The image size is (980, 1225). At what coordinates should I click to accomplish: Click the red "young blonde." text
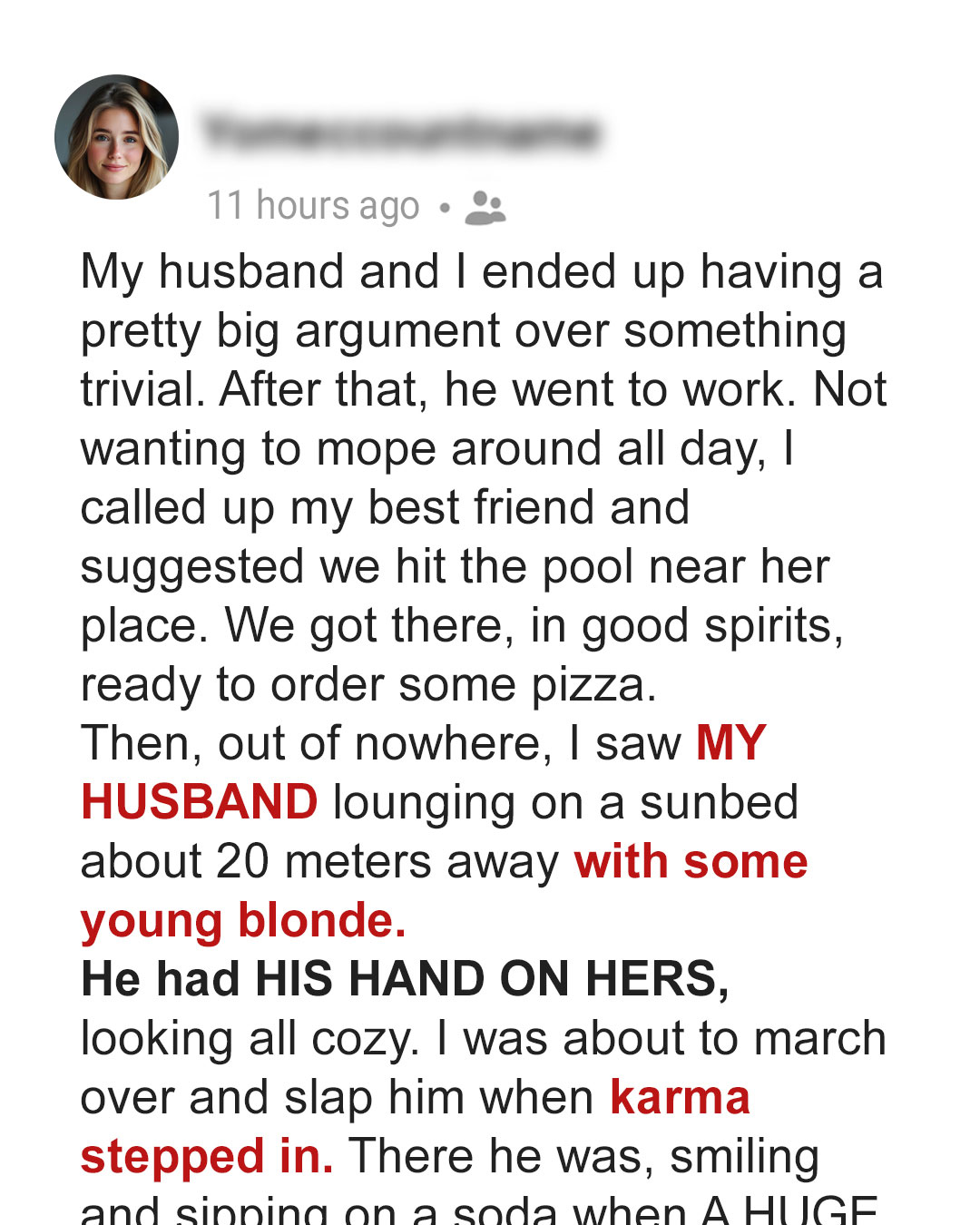(243, 921)
